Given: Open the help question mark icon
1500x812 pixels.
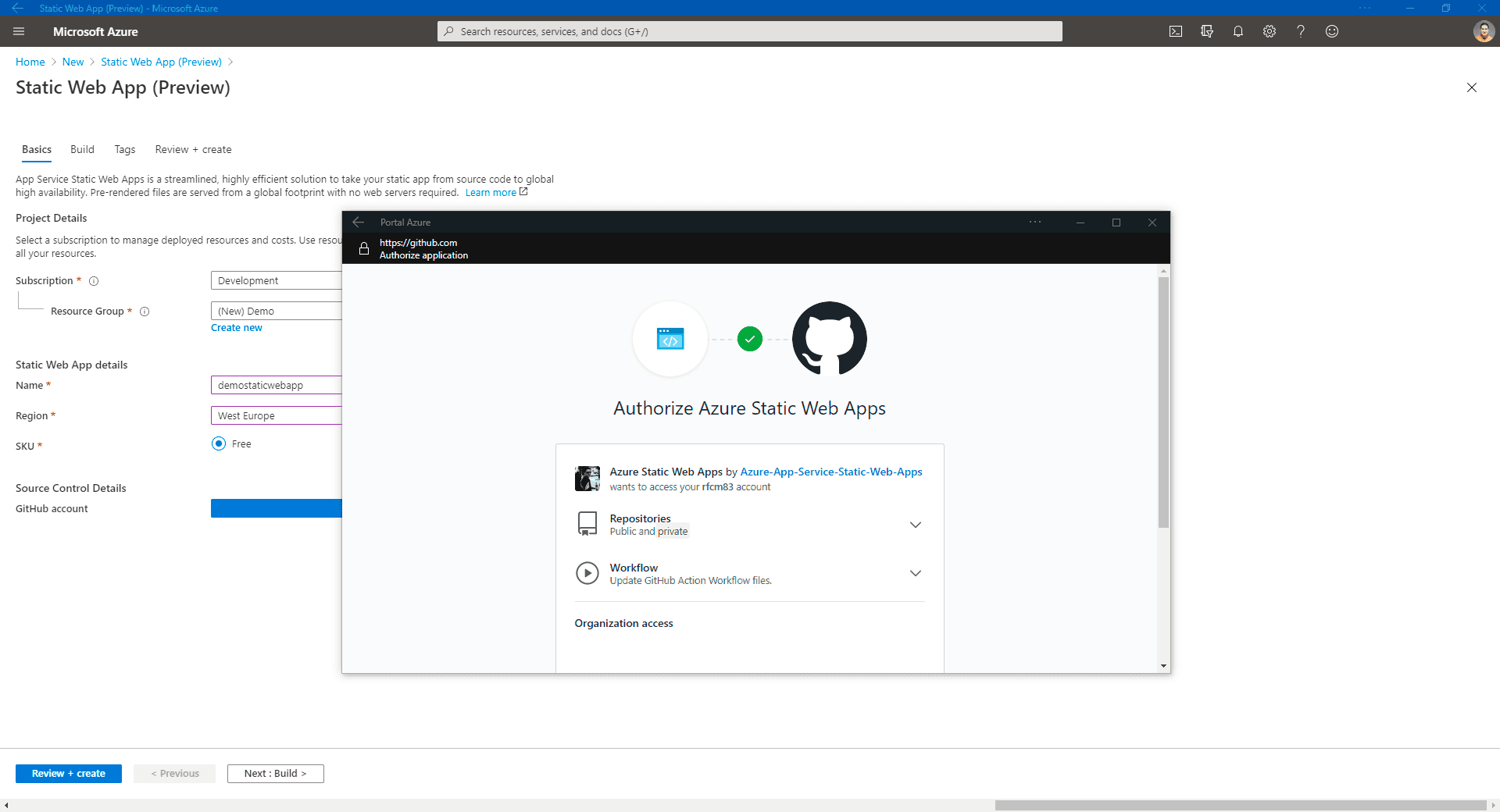Looking at the screenshot, I should (x=1301, y=31).
